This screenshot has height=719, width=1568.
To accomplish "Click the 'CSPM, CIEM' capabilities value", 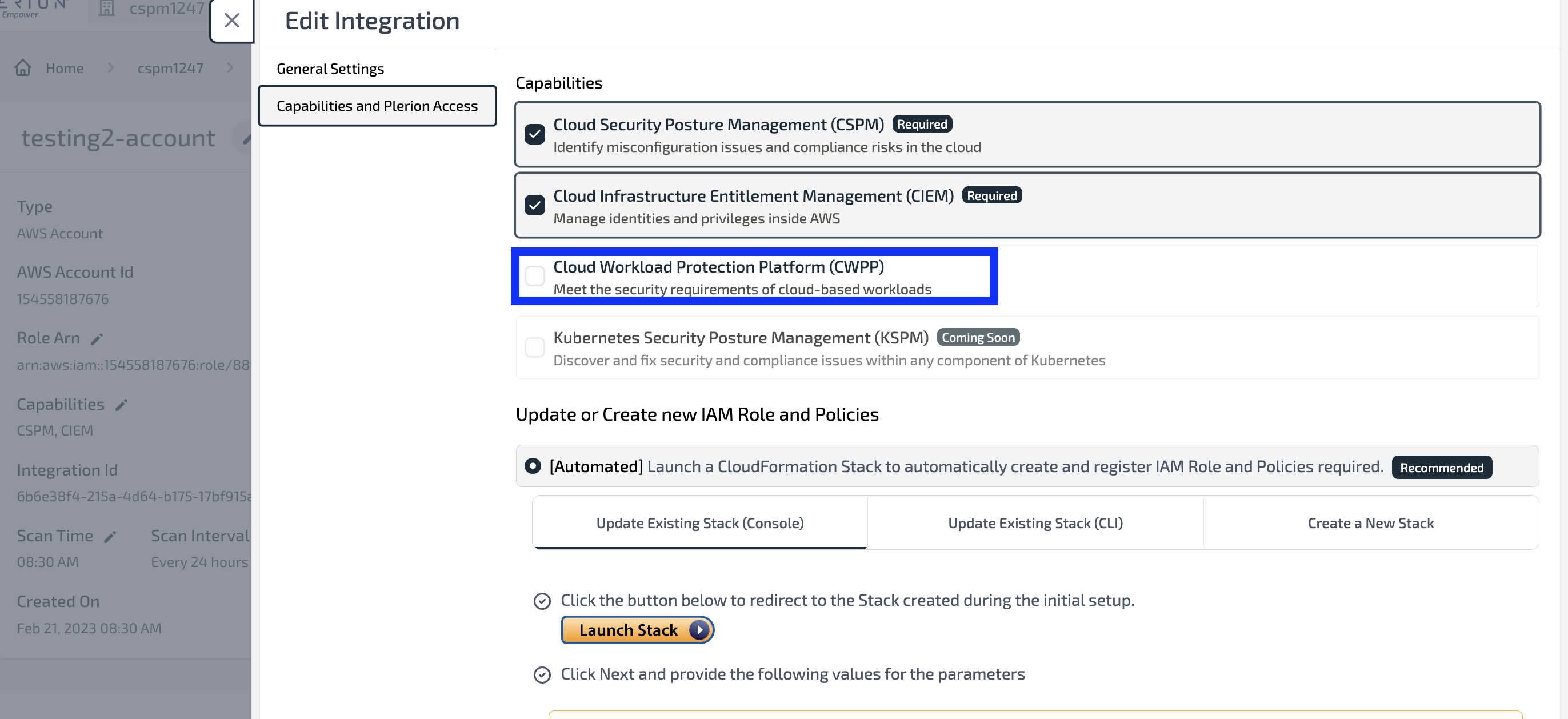I will click(55, 430).
